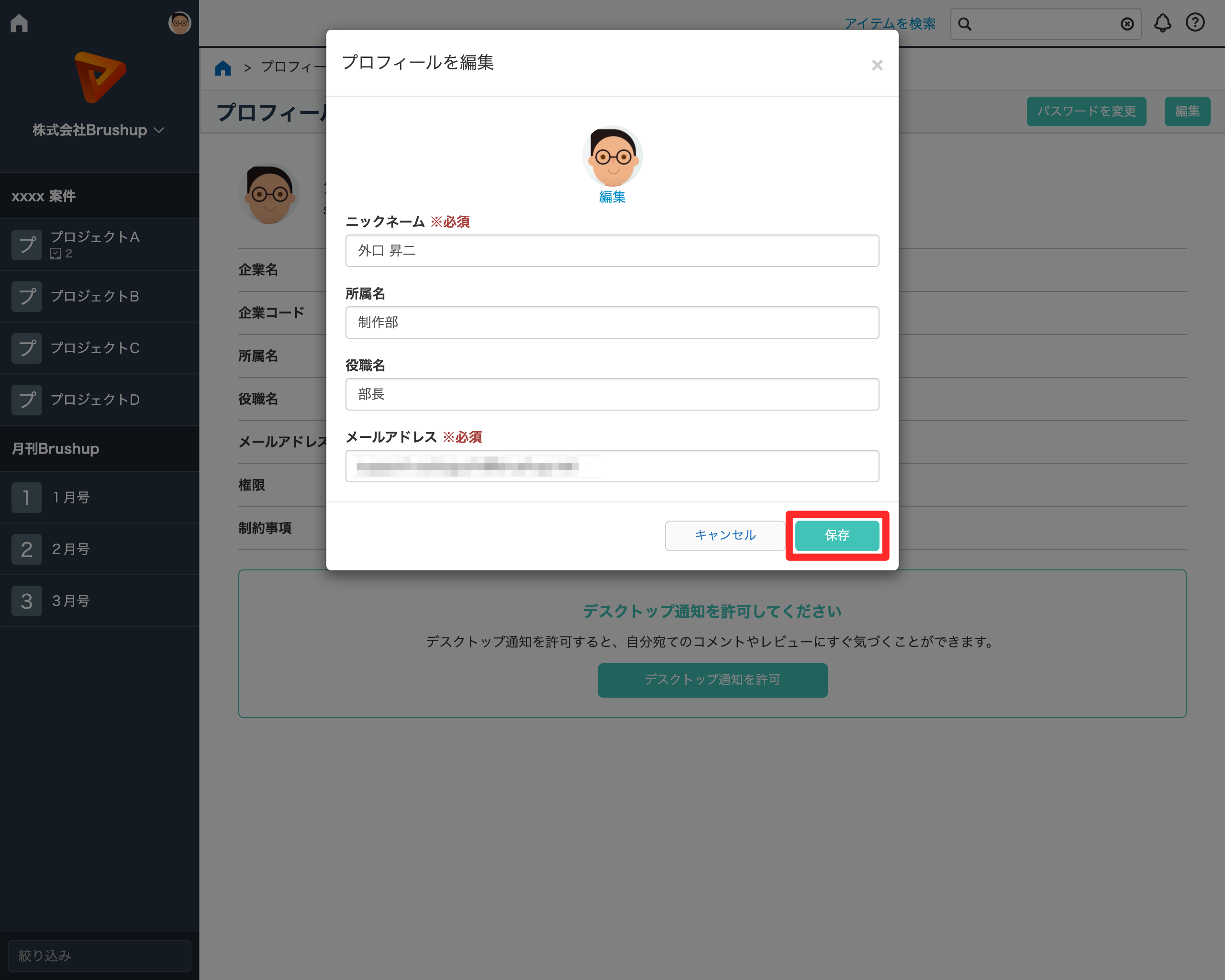This screenshot has width=1225, height=980.
Task: Click the home icon in the sidebar
Action: point(19,23)
